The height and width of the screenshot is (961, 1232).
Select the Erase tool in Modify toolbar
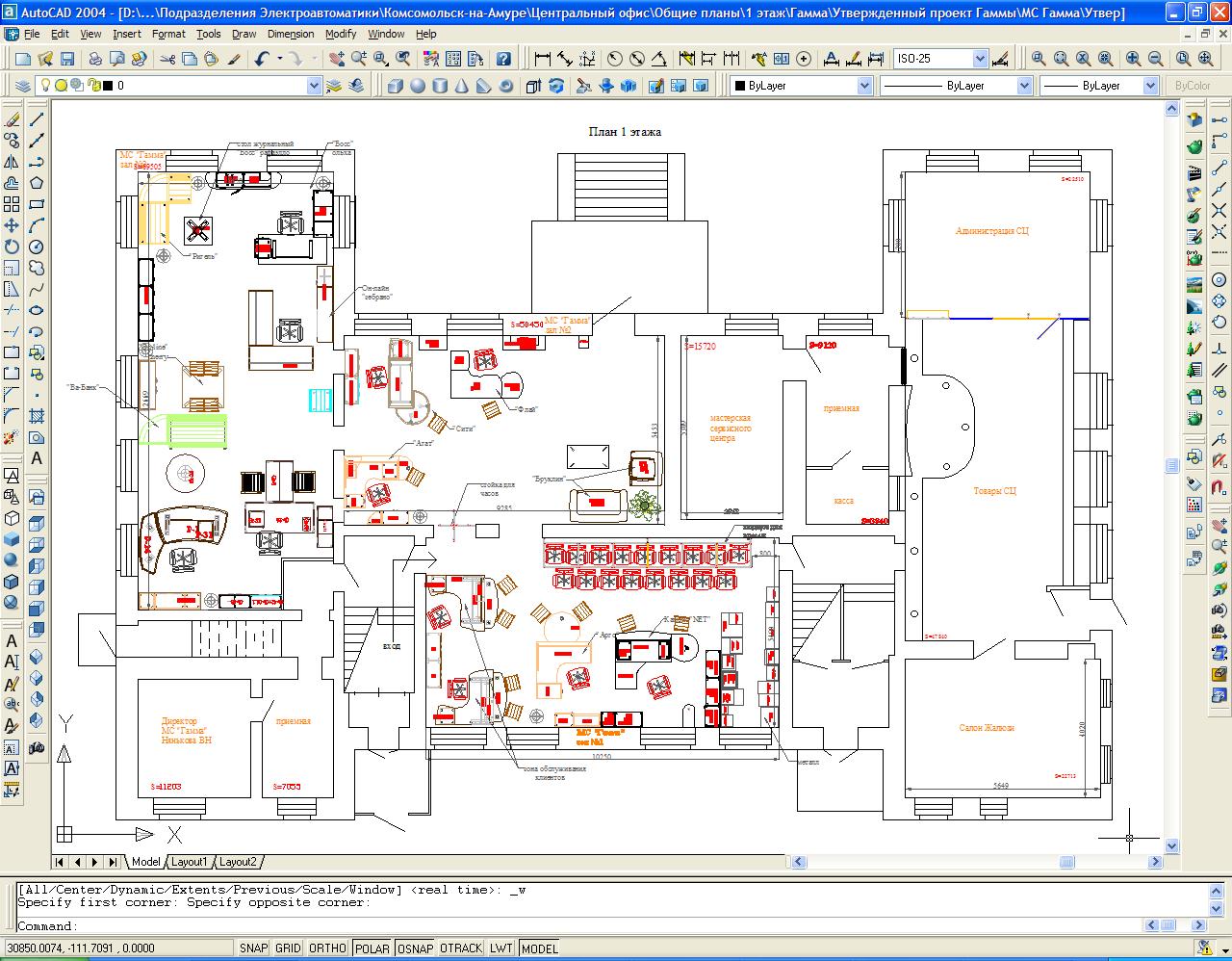tap(12, 120)
